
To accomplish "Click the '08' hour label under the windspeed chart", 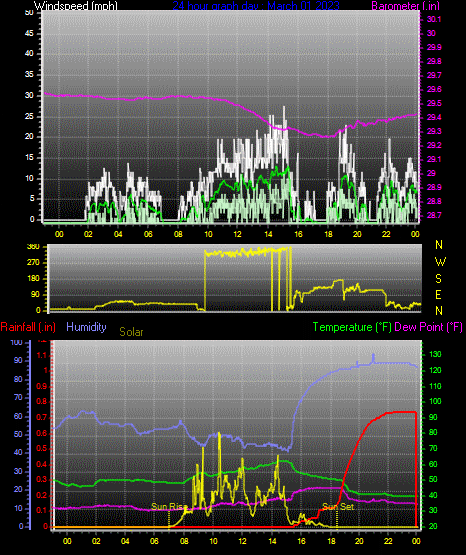I will click(x=178, y=234).
